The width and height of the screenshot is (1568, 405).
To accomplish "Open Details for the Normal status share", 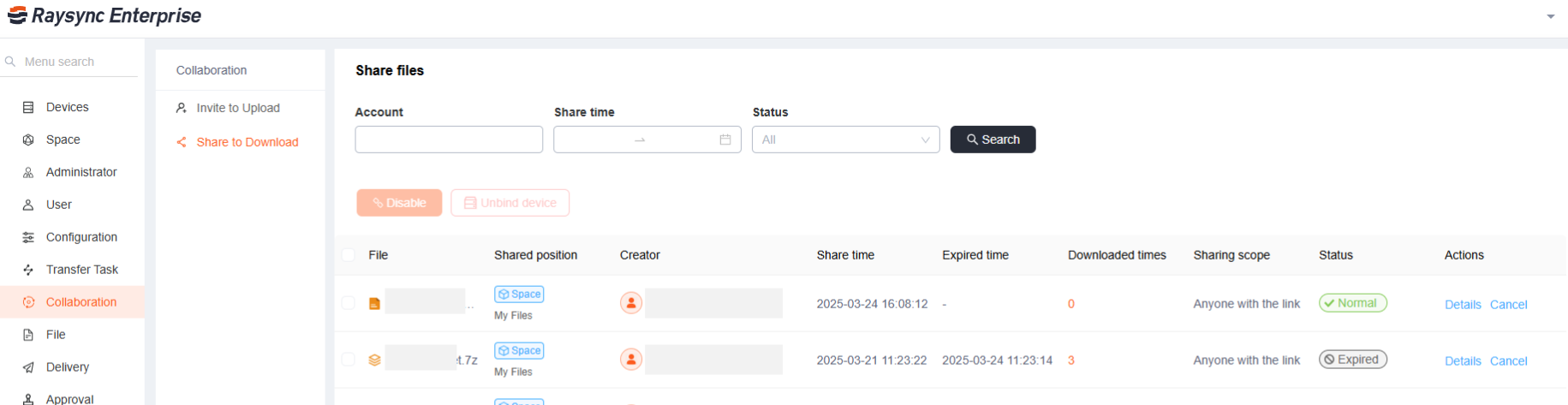I will [x=1463, y=305].
